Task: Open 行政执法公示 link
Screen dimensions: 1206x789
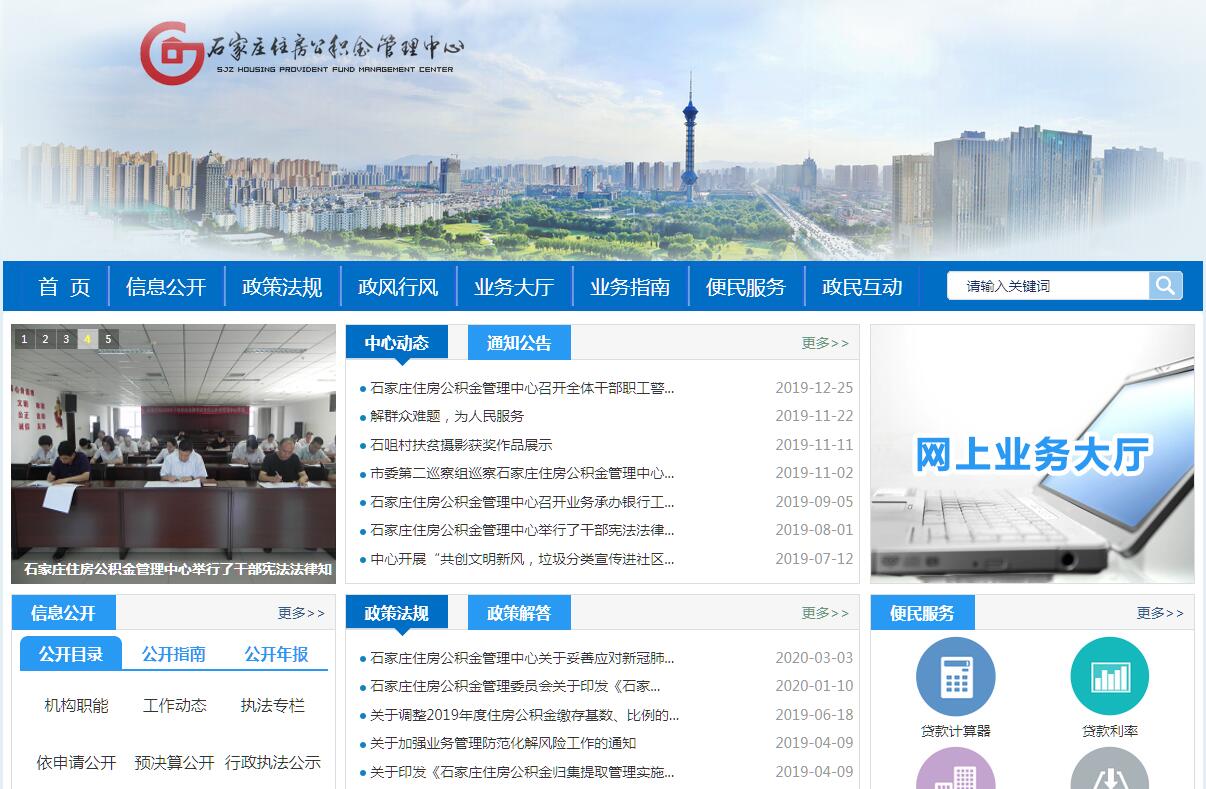Action: [x=273, y=763]
